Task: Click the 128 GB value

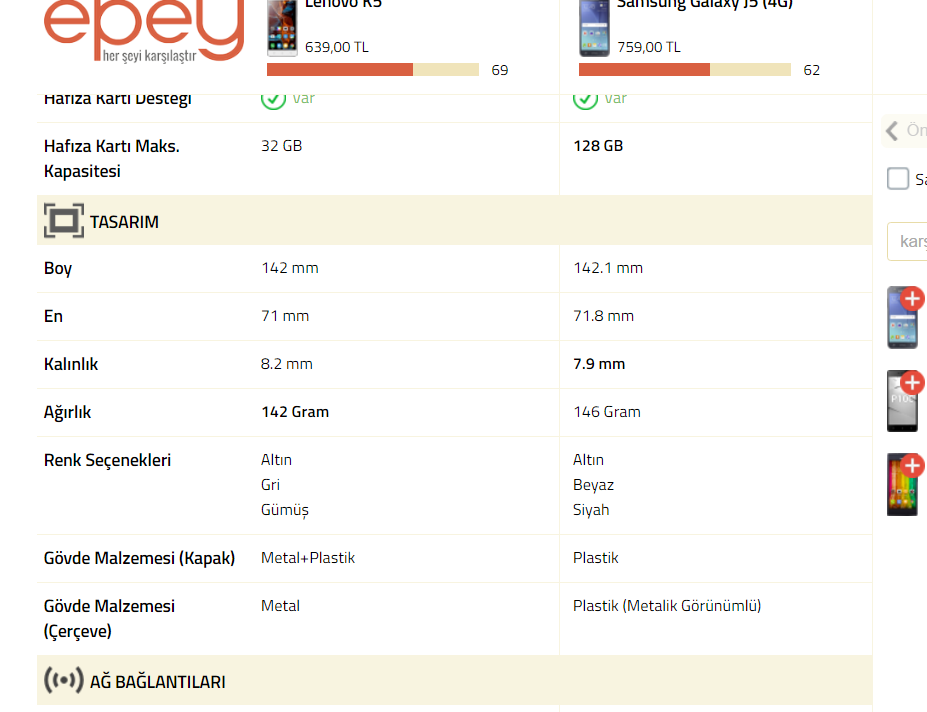Action: (598, 146)
